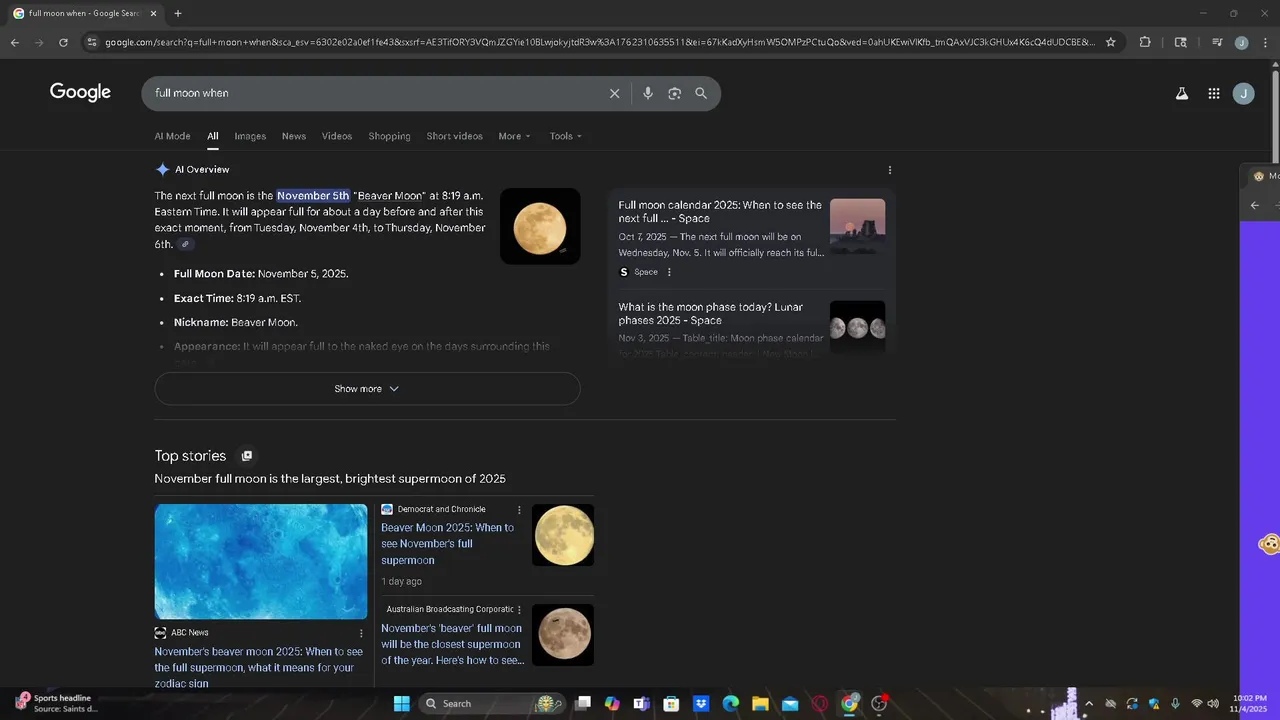
Task: Open File Explorer from the taskbar
Action: pos(760,703)
